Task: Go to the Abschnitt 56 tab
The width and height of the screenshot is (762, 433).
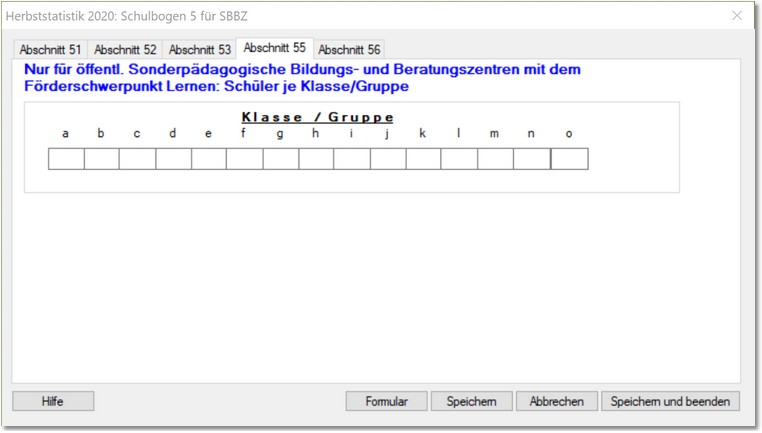Action: tap(349, 50)
